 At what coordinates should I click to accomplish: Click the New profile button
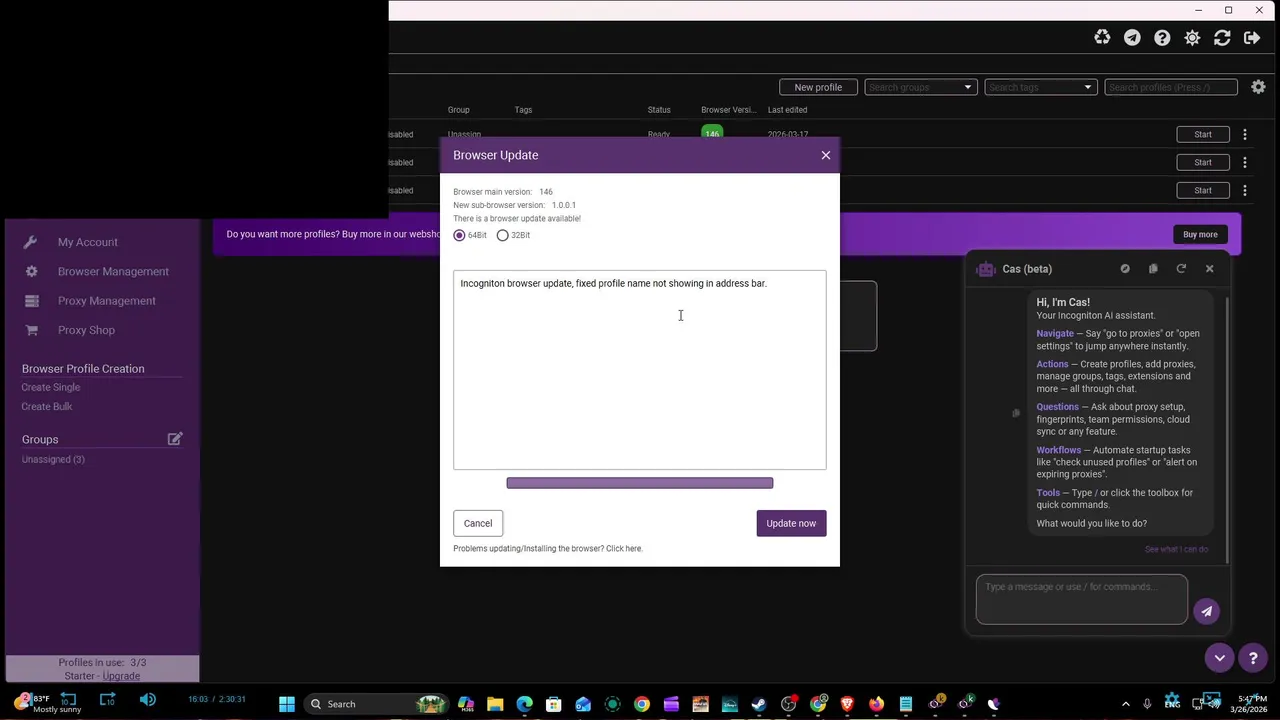coord(818,87)
